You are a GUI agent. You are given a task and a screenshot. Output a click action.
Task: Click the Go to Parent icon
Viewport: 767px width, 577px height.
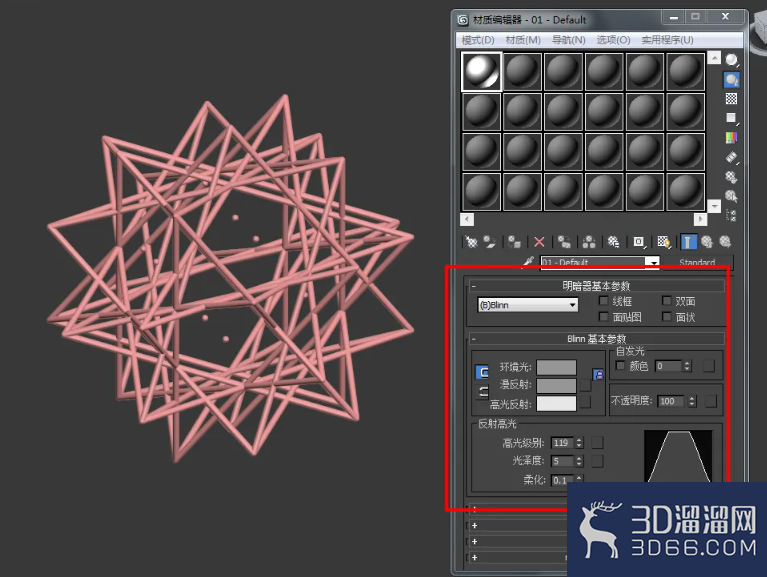click(706, 242)
